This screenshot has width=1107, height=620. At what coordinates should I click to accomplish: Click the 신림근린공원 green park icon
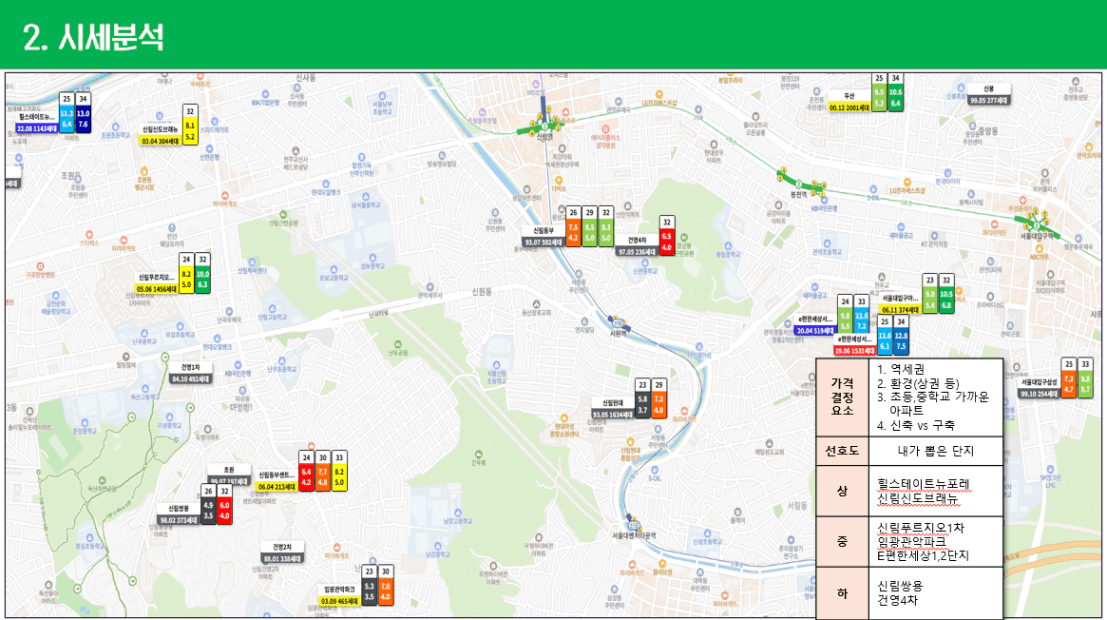(283, 215)
